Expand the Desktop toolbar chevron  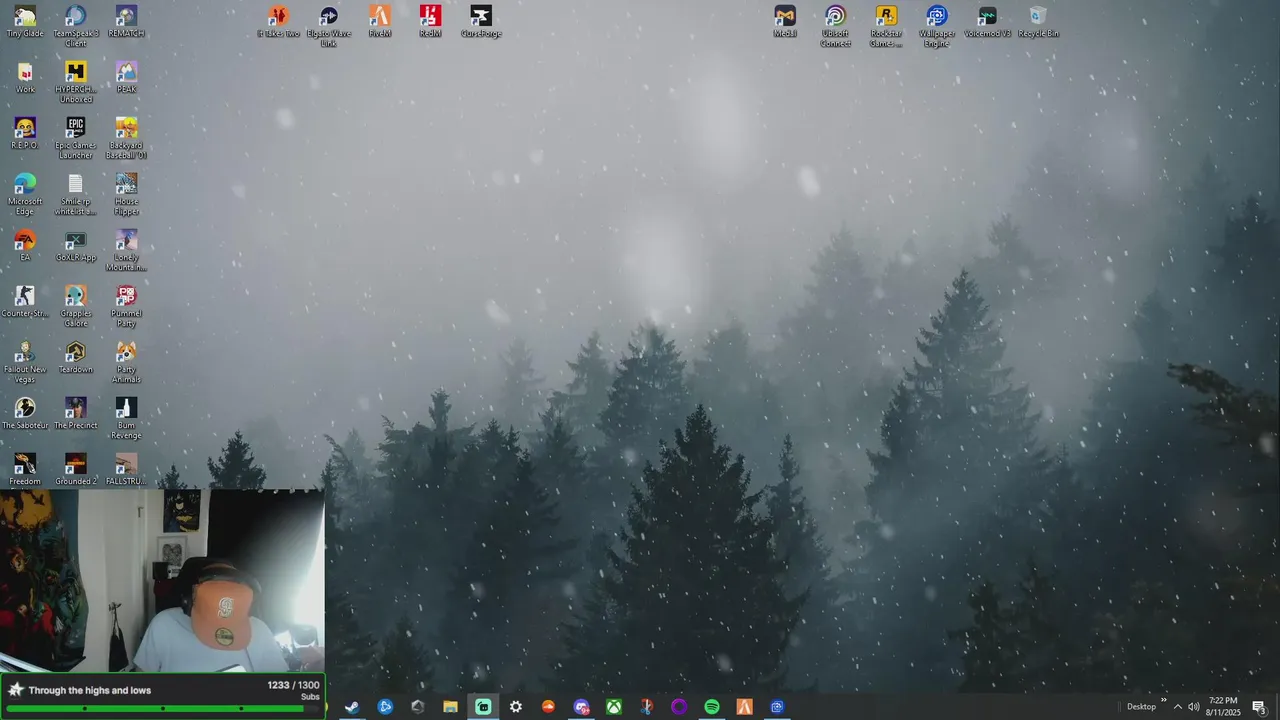[x=1164, y=701]
